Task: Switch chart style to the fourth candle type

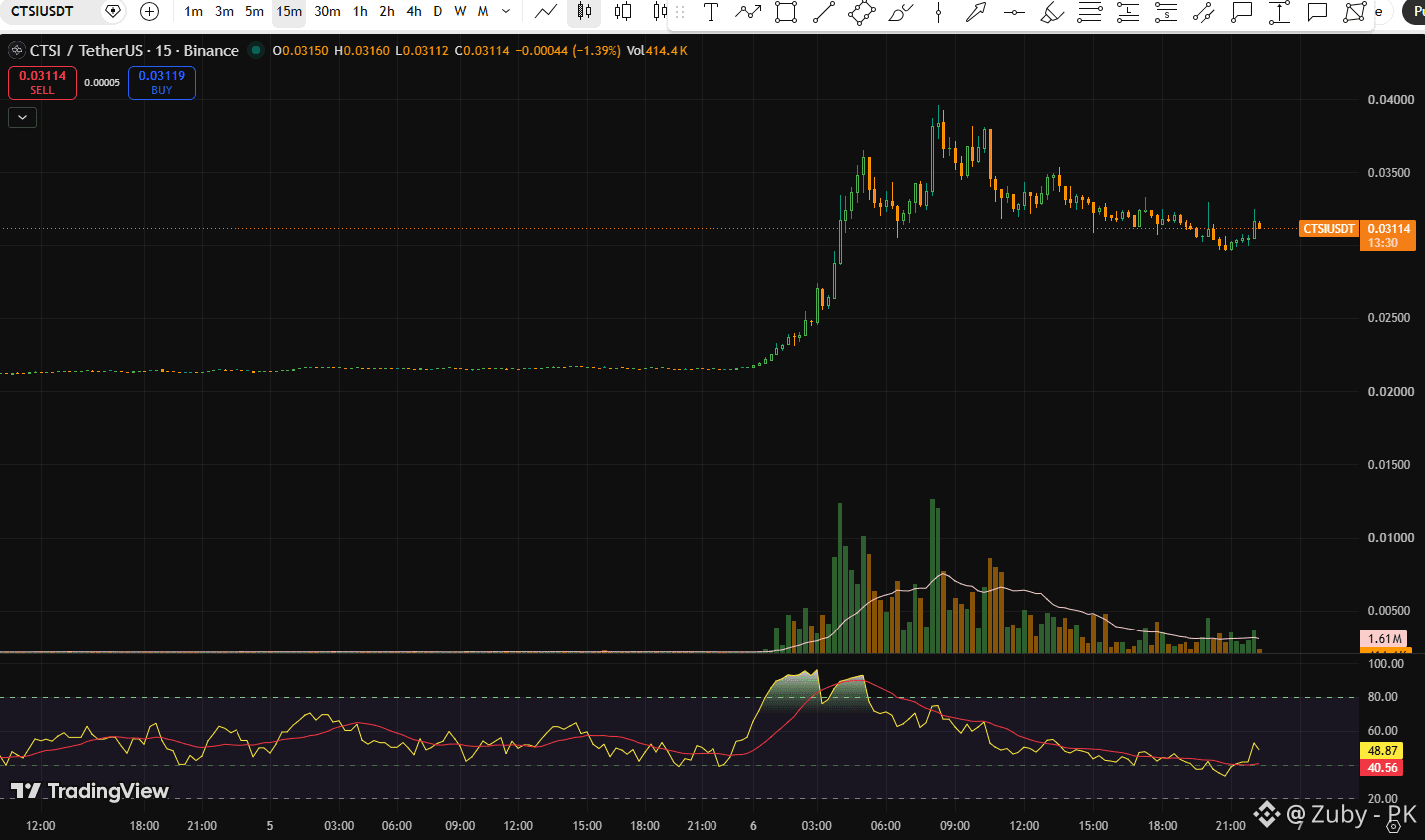Action: 660,12
